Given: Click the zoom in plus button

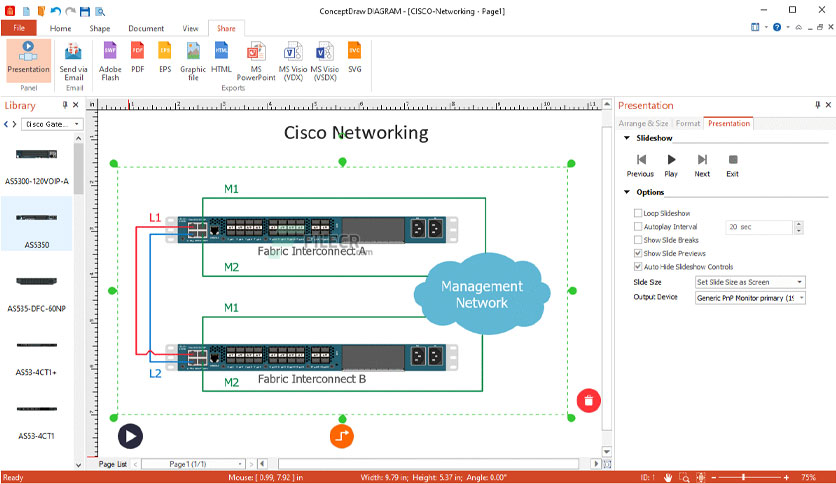Looking at the screenshot, I should click(786, 478).
